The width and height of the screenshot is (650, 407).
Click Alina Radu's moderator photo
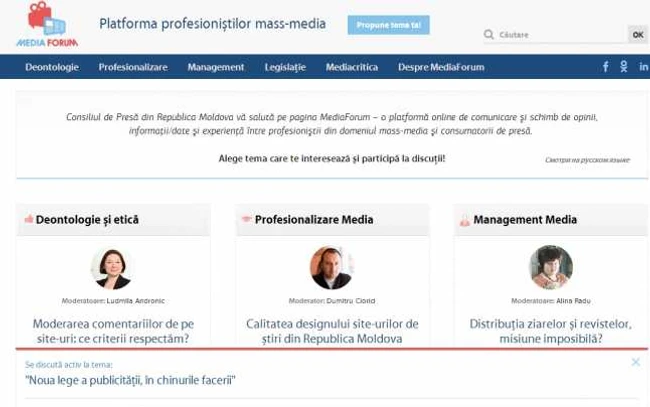point(551,267)
